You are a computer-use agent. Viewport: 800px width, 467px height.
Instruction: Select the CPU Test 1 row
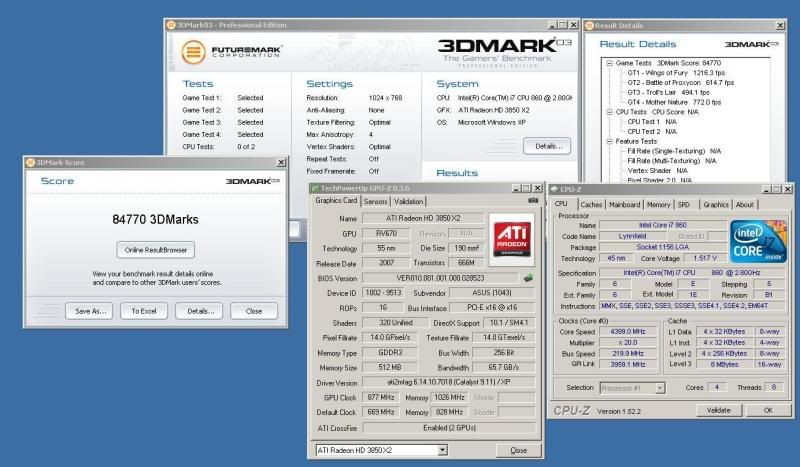coord(652,122)
